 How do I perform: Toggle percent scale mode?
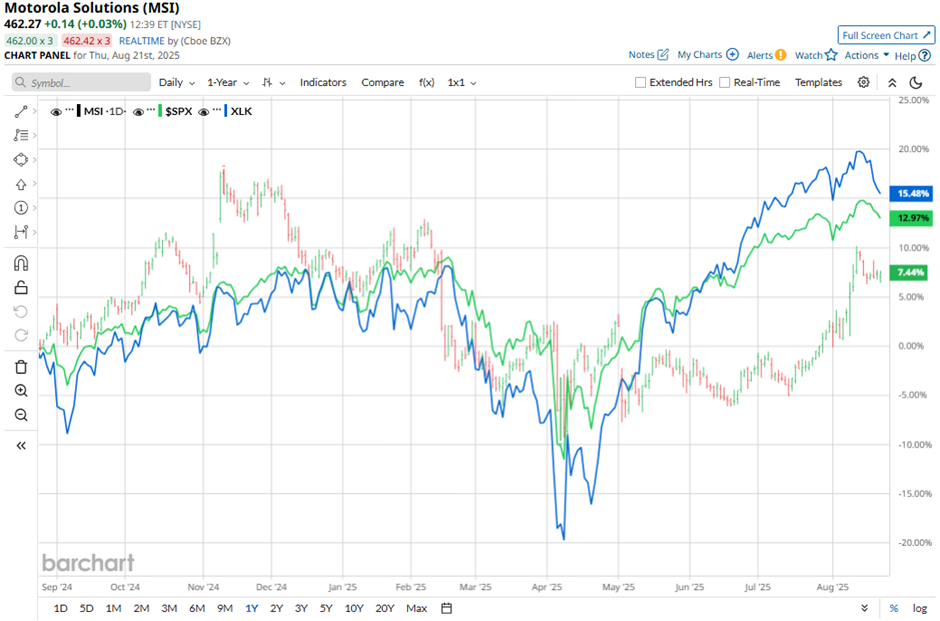894,608
